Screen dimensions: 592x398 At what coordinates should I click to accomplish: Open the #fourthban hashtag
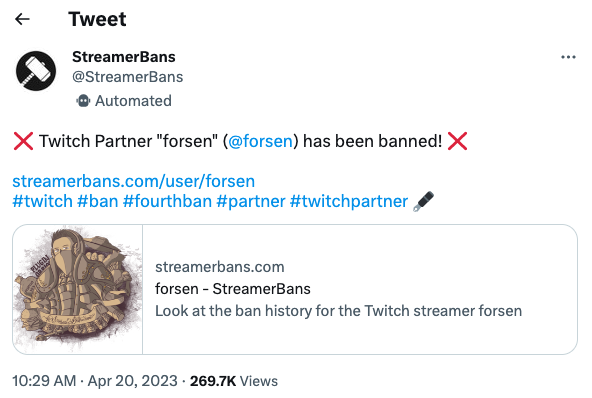pos(167,201)
